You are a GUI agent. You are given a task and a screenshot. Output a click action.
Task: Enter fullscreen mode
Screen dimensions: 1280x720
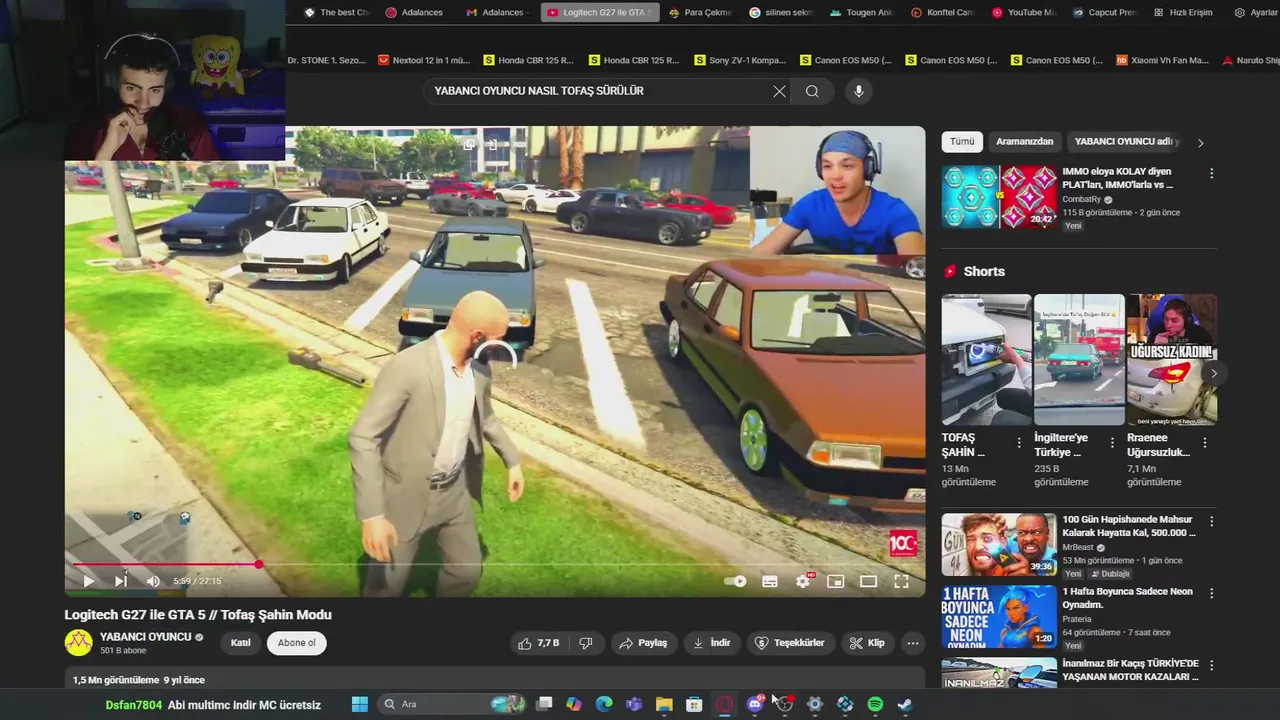pyautogui.click(x=901, y=581)
